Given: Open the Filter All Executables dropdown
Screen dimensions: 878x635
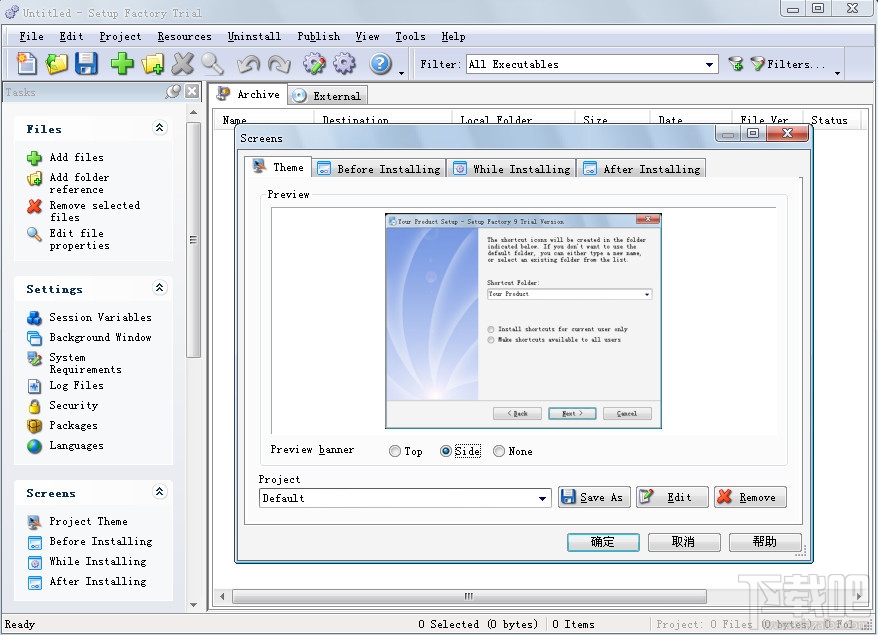Looking at the screenshot, I should tap(709, 64).
